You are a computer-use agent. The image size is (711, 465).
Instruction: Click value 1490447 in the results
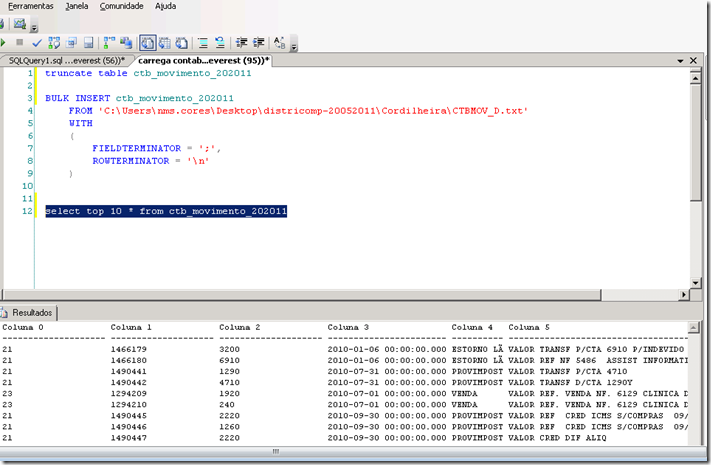[129, 438]
